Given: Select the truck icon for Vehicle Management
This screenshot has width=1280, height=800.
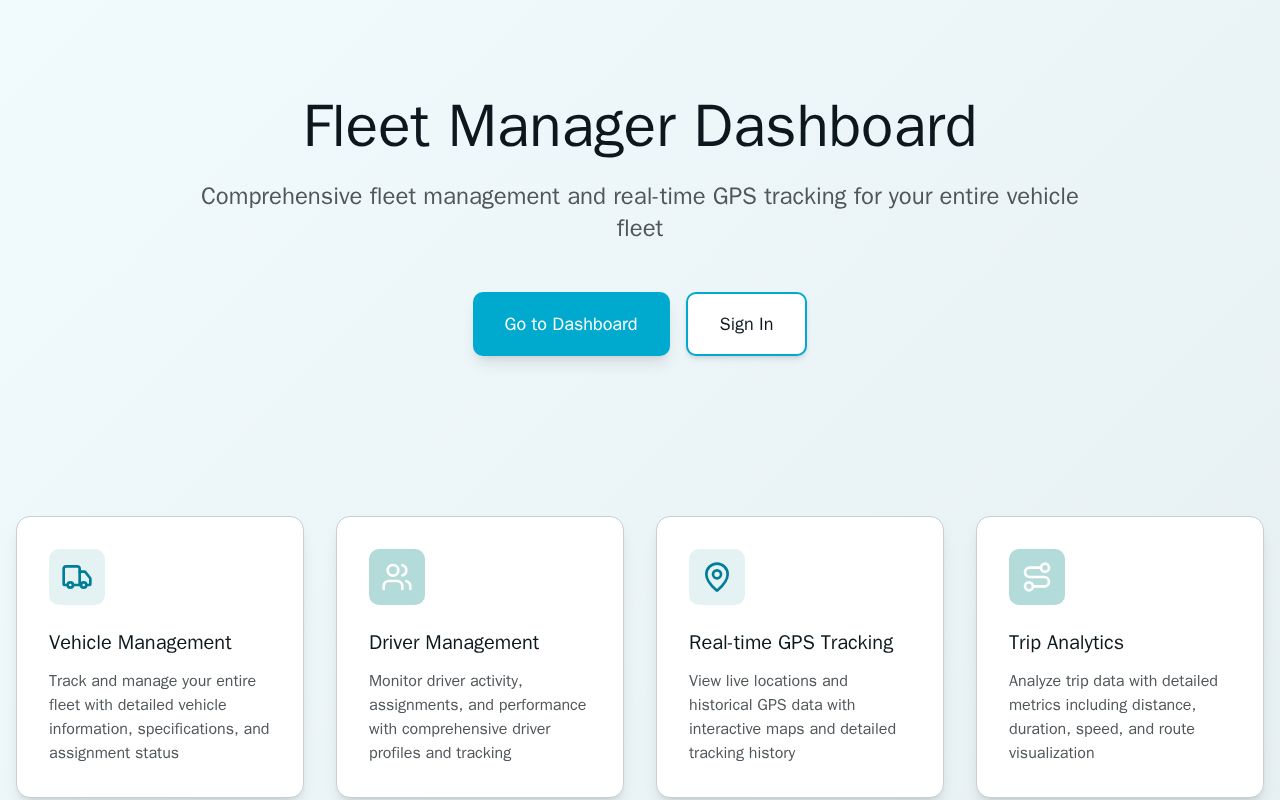Looking at the screenshot, I should (x=77, y=577).
